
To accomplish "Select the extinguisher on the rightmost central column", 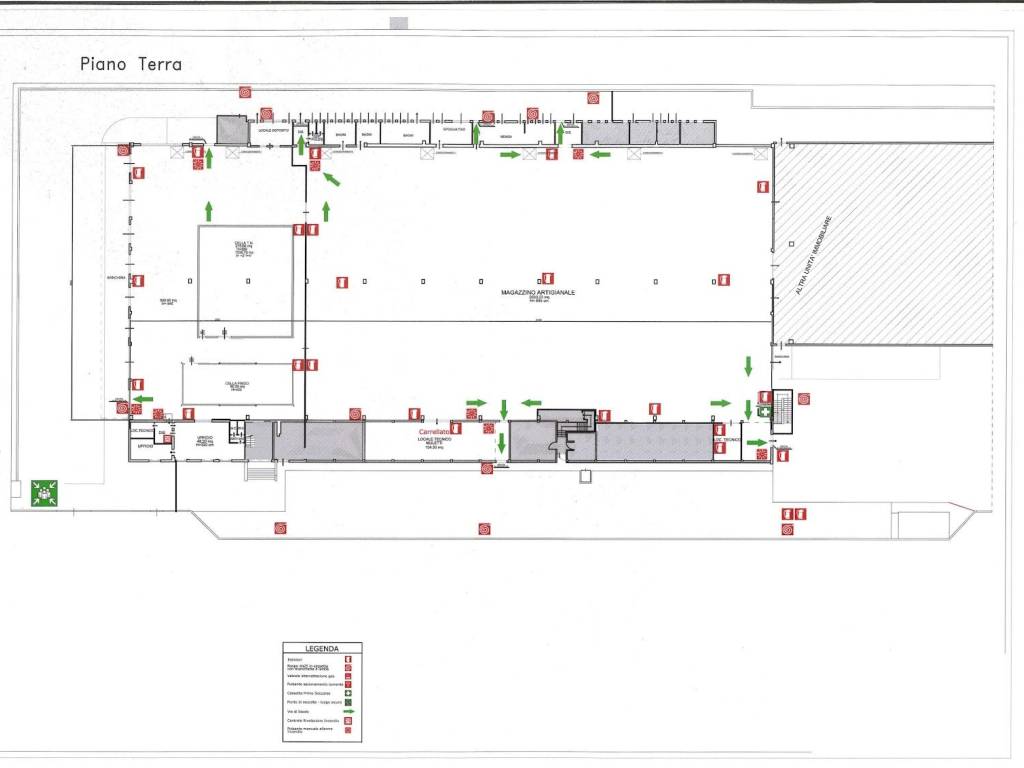I will tap(724, 280).
